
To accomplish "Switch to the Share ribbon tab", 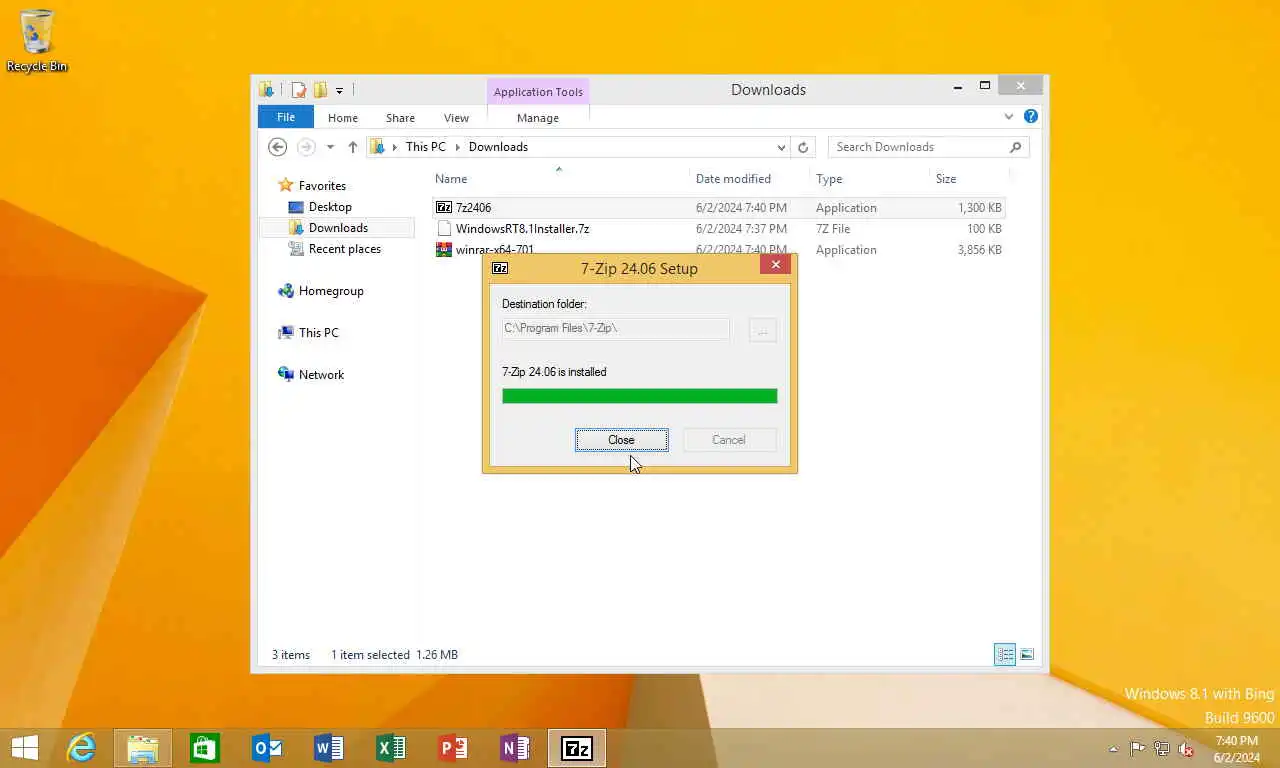I will pyautogui.click(x=400, y=118).
